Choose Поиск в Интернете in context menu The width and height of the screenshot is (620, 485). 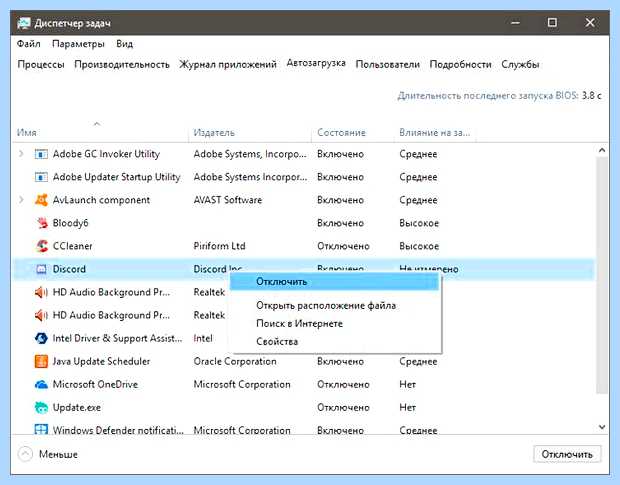(299, 324)
